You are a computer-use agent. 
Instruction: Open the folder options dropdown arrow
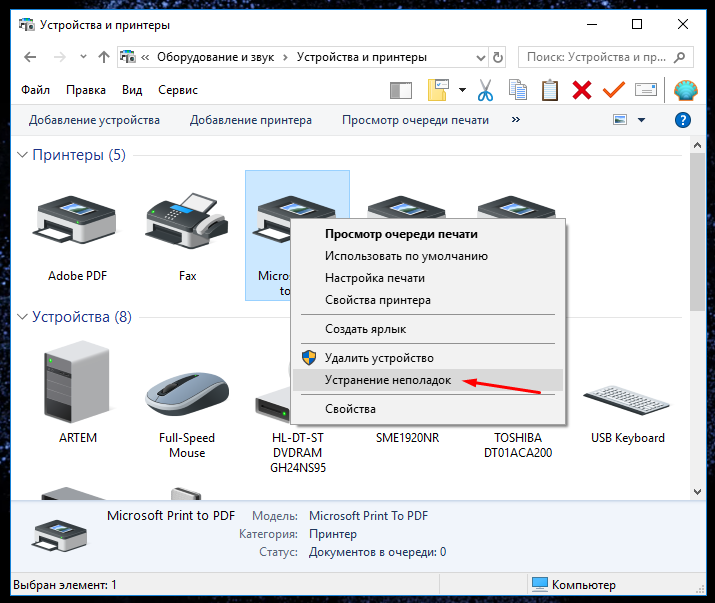(462, 90)
